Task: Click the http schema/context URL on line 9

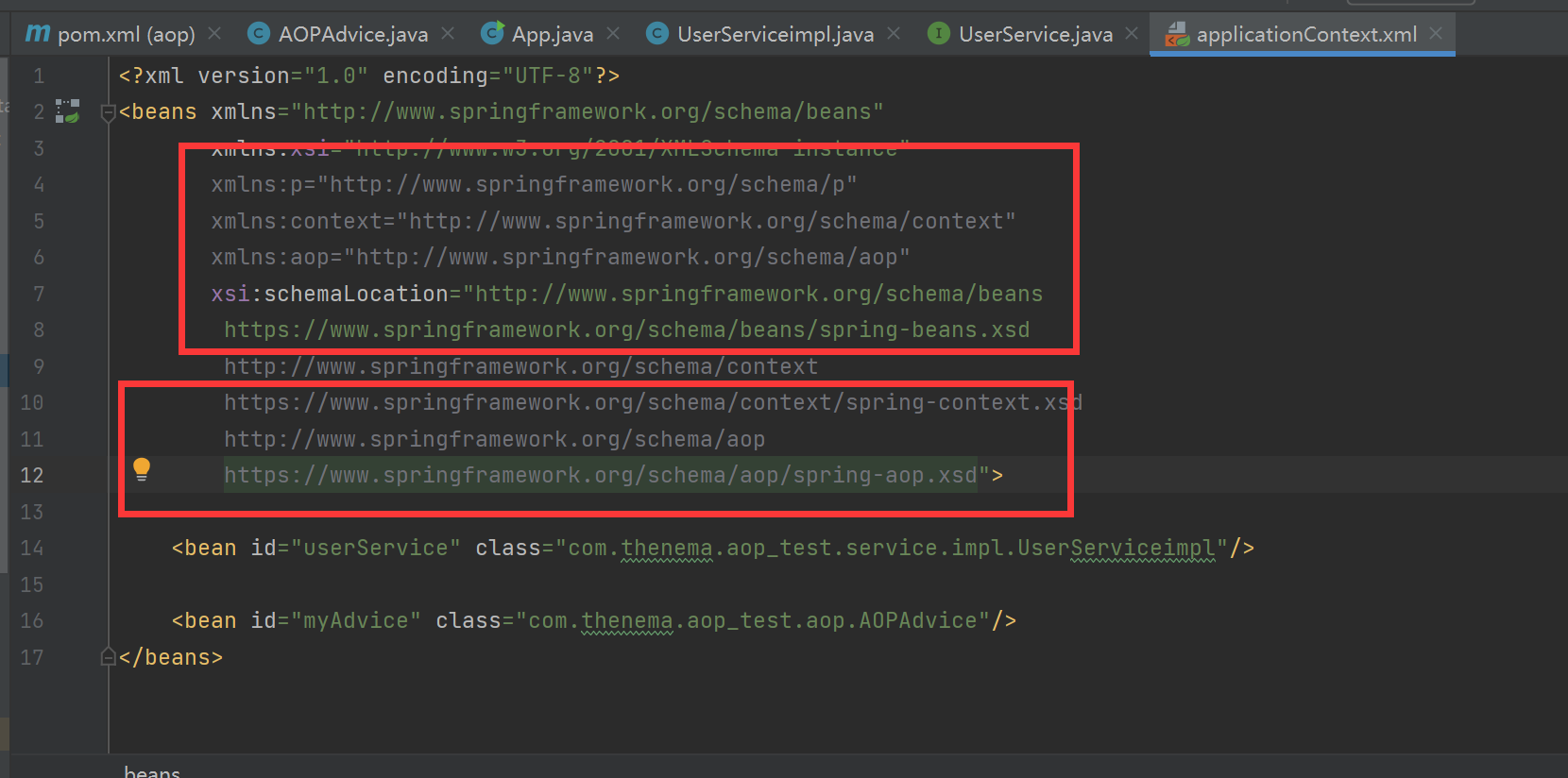Action: coord(521,366)
